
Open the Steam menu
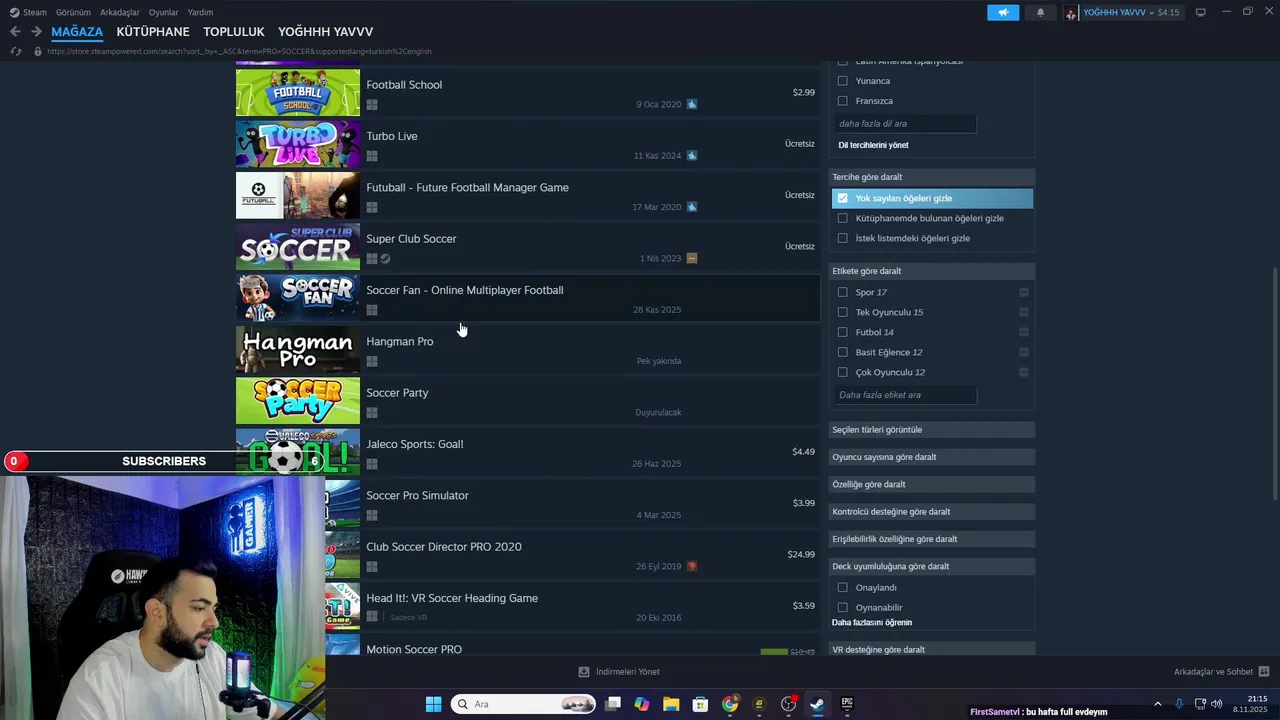(x=28, y=12)
